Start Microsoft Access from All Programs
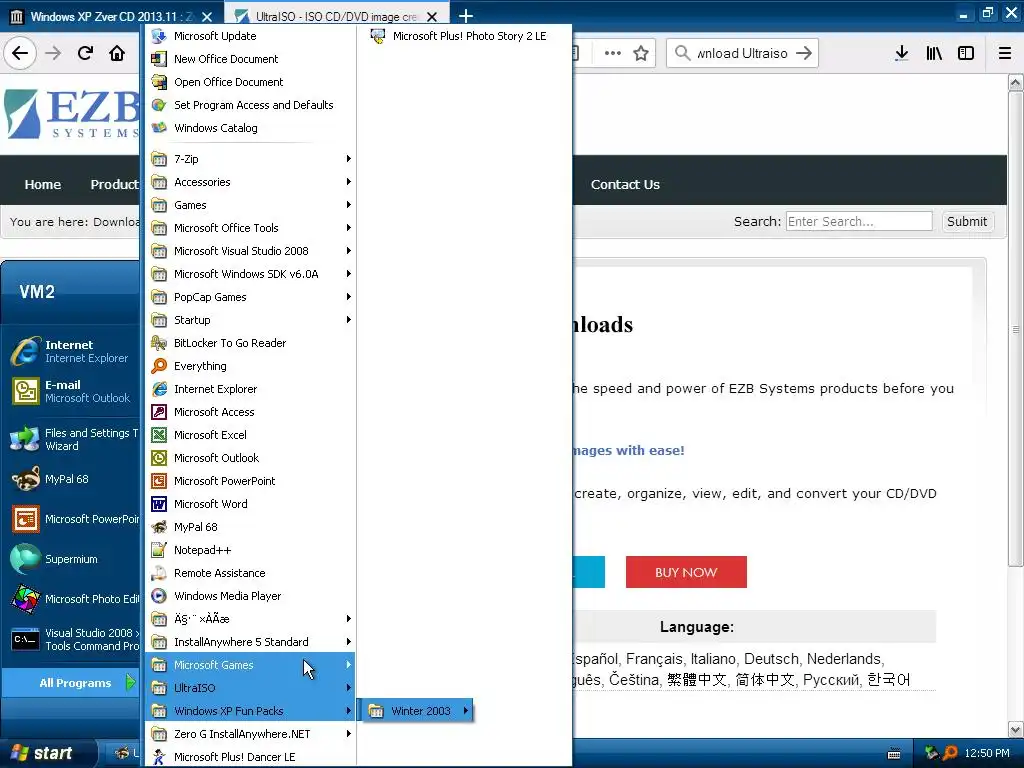 click(x=250, y=412)
